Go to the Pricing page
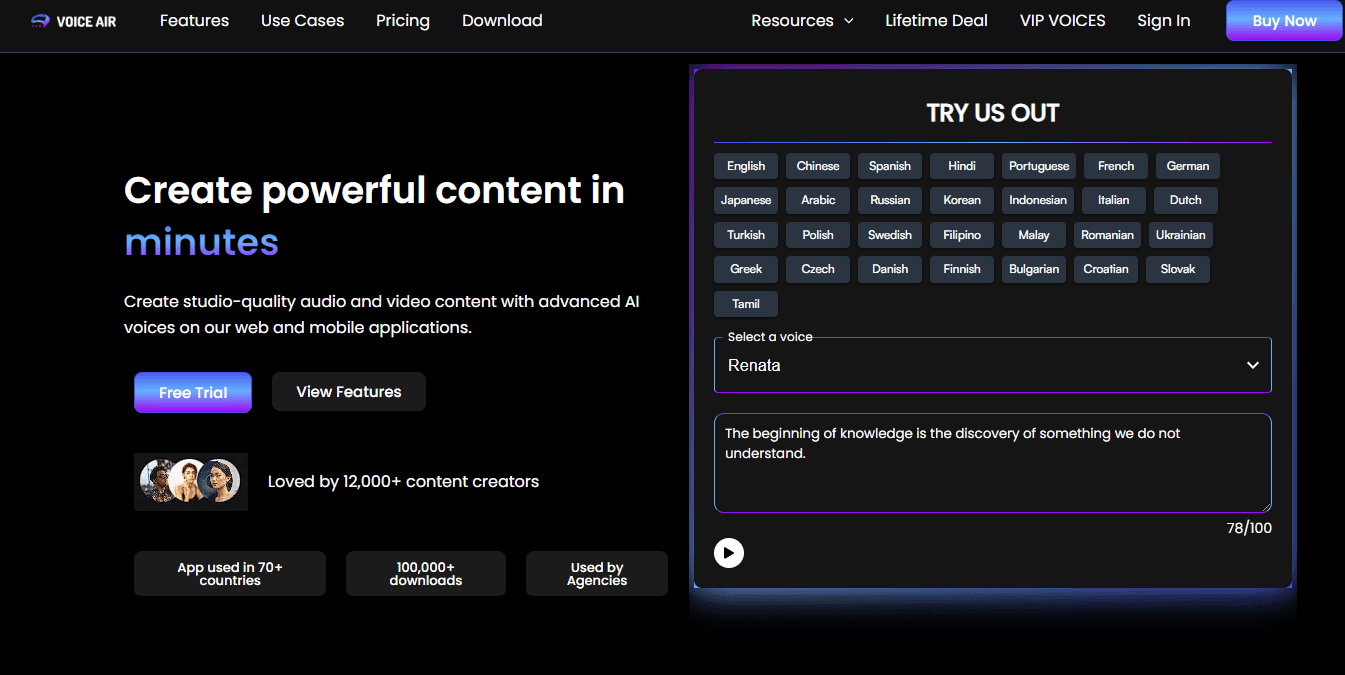 [x=403, y=21]
